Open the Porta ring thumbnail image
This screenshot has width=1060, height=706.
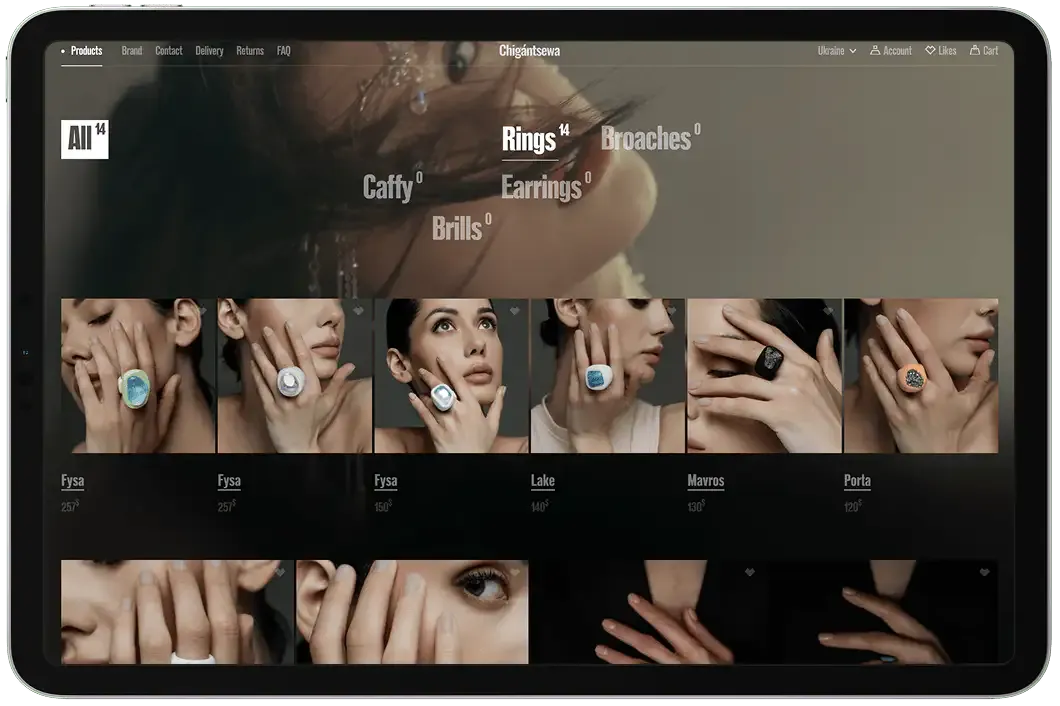pos(920,376)
